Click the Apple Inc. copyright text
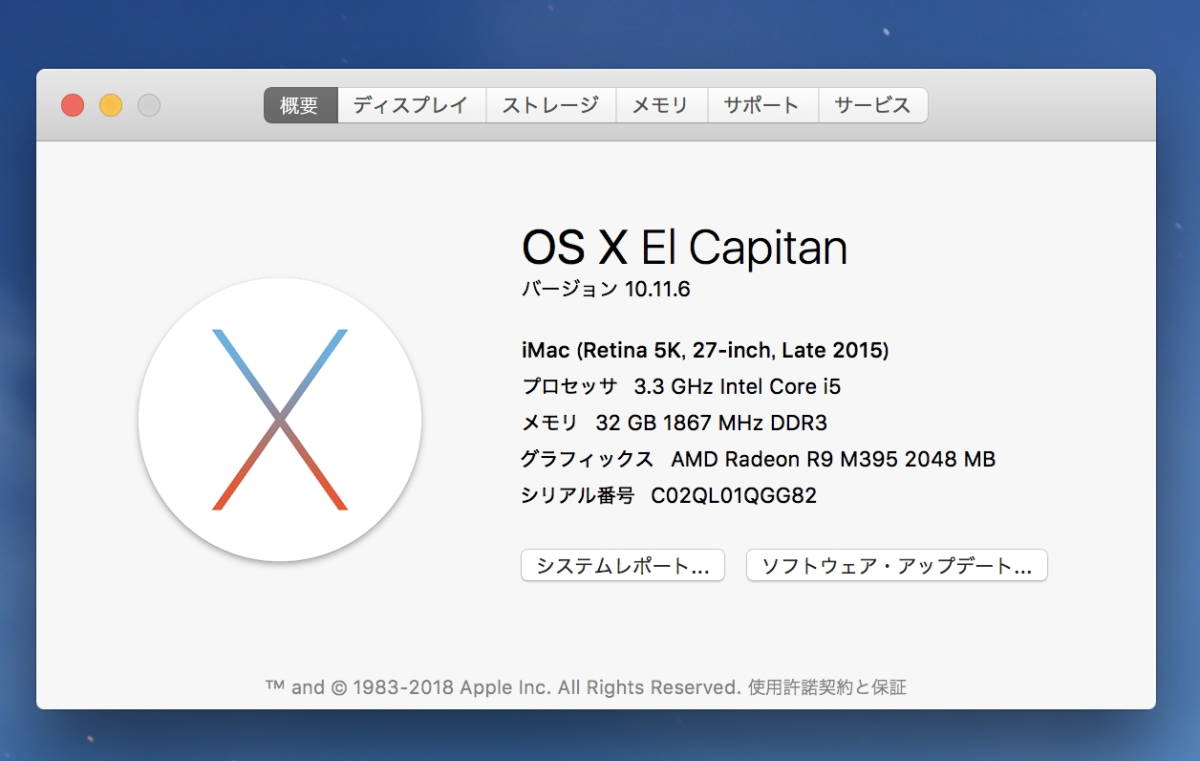The width and height of the screenshot is (1200, 761). (x=503, y=687)
